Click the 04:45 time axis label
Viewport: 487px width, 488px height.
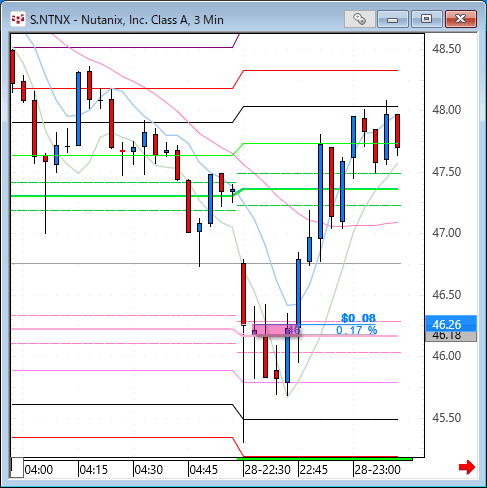204,470
